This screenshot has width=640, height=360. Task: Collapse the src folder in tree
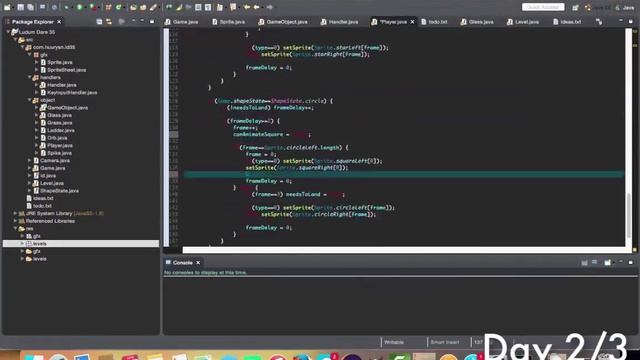16,40
